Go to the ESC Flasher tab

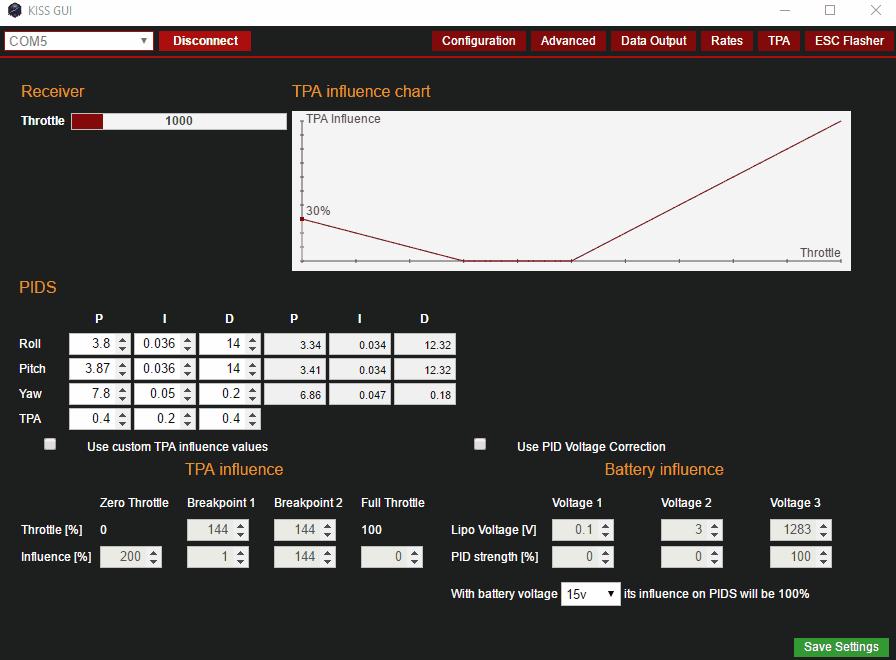click(x=849, y=41)
